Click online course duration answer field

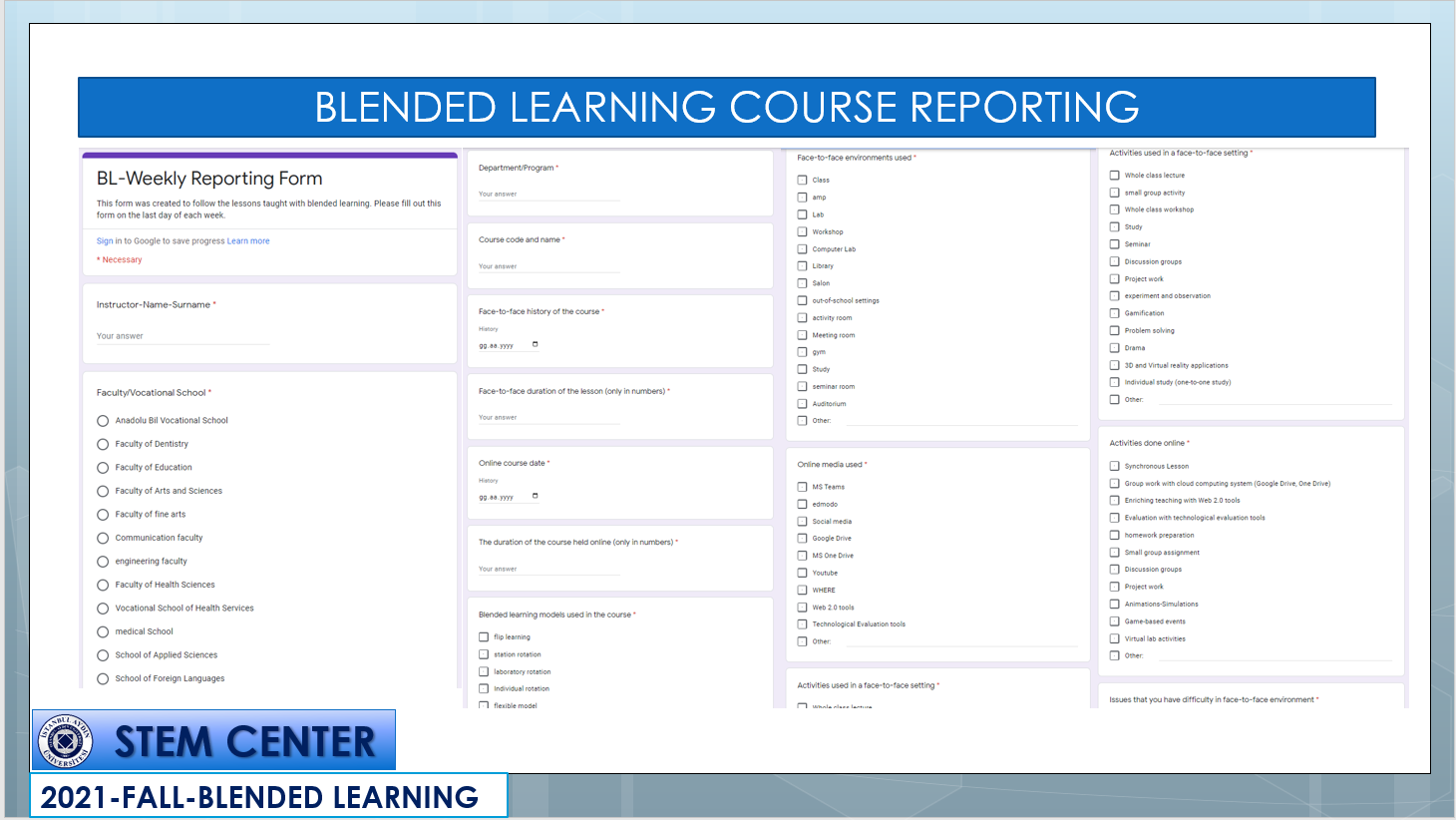click(x=548, y=569)
